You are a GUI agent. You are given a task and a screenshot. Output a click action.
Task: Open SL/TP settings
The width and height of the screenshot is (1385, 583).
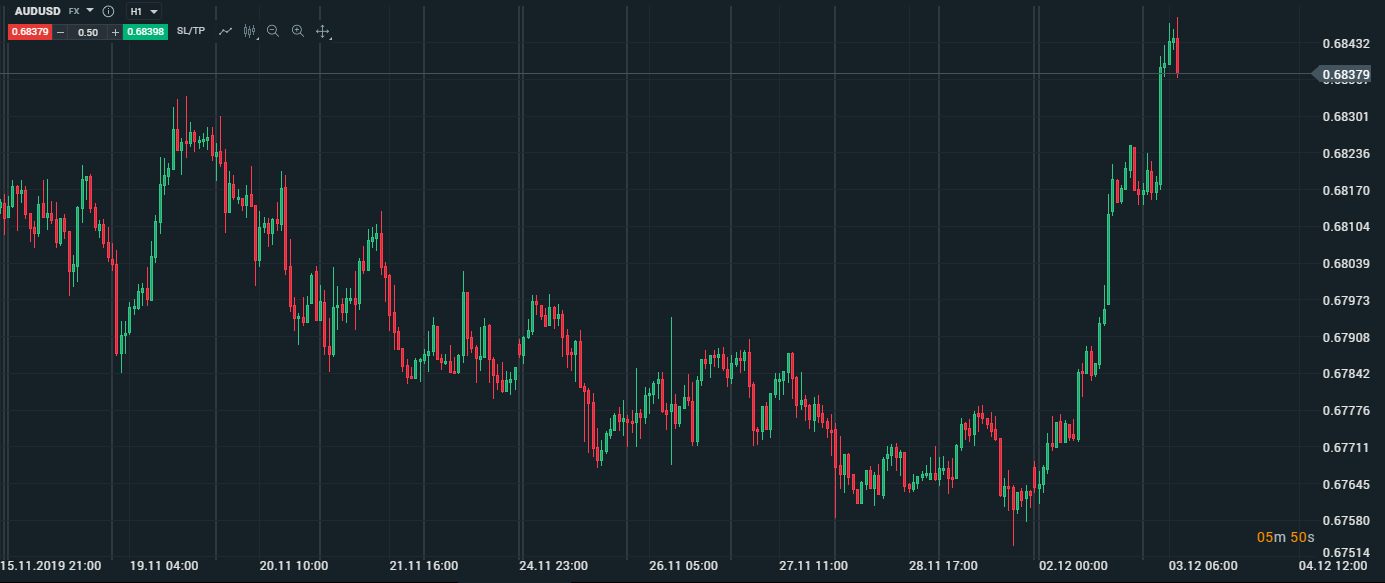point(190,31)
